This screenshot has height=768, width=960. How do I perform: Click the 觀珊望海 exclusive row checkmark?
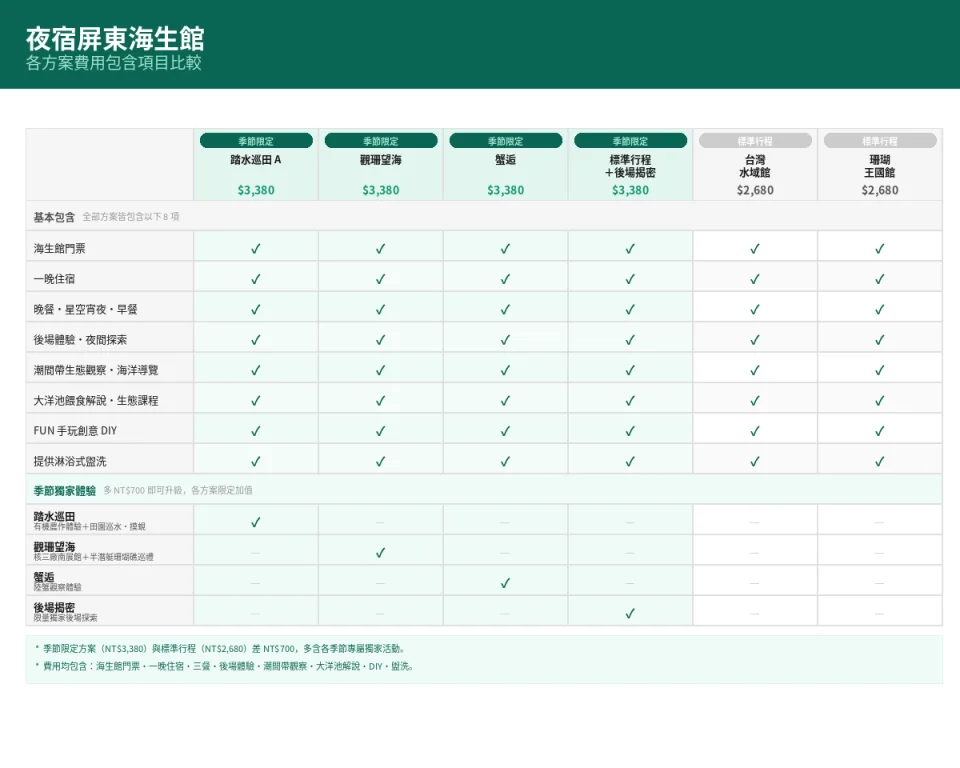click(381, 552)
